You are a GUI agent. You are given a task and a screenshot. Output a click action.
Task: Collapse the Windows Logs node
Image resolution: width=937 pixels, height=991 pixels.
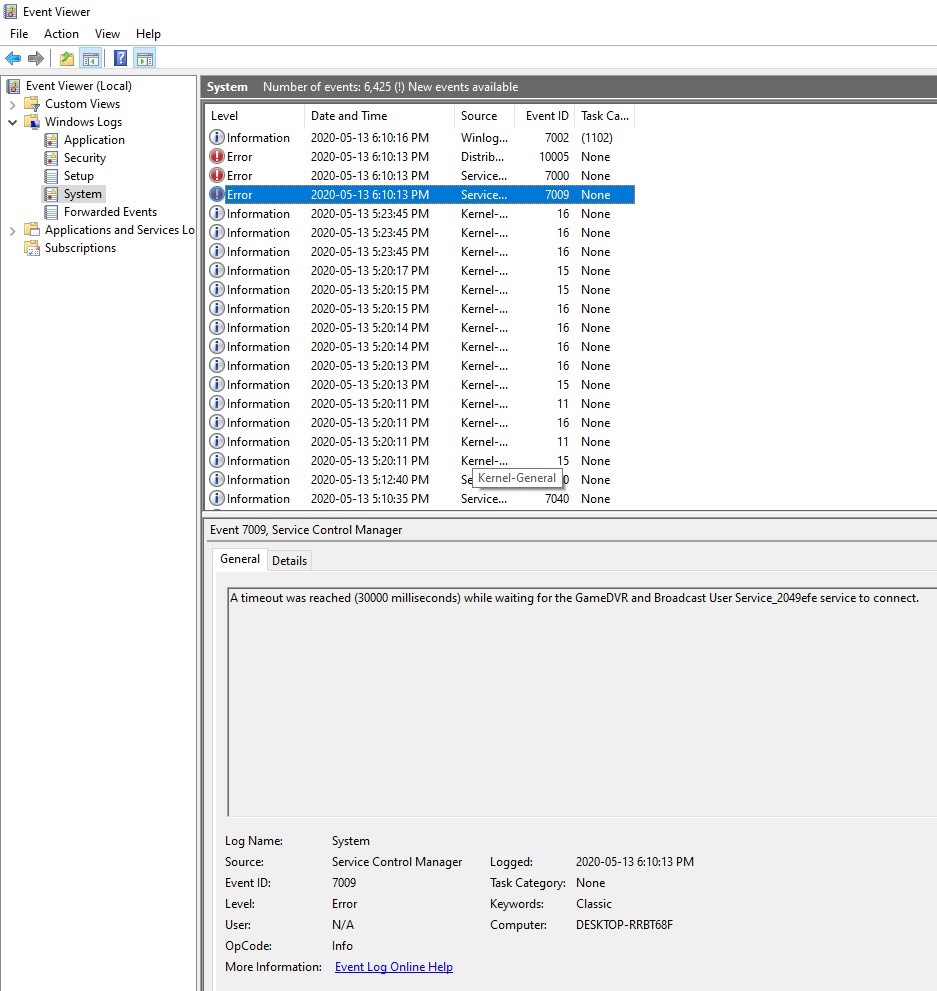click(12, 122)
